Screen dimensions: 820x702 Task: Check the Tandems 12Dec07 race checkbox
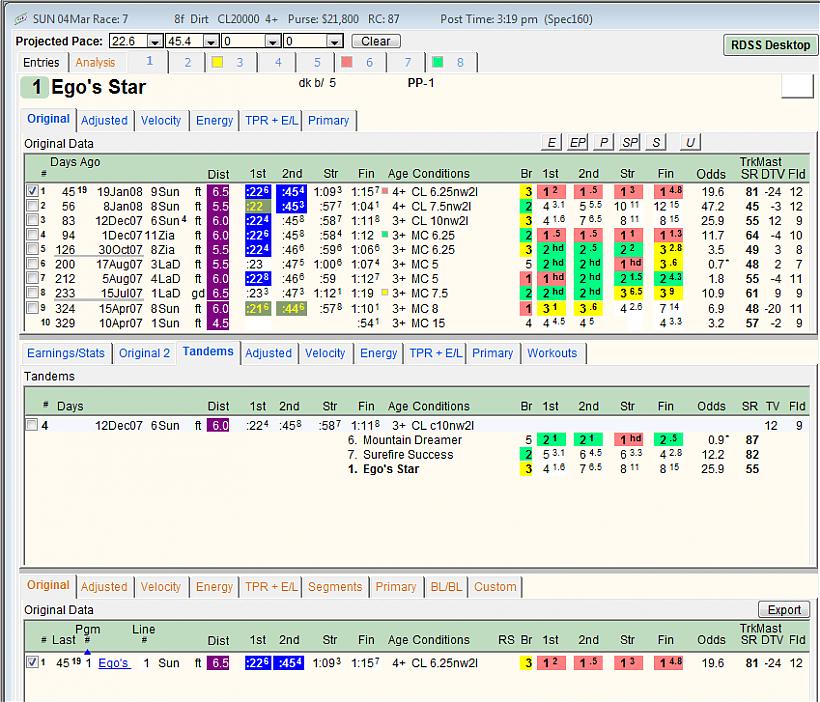tap(32, 425)
